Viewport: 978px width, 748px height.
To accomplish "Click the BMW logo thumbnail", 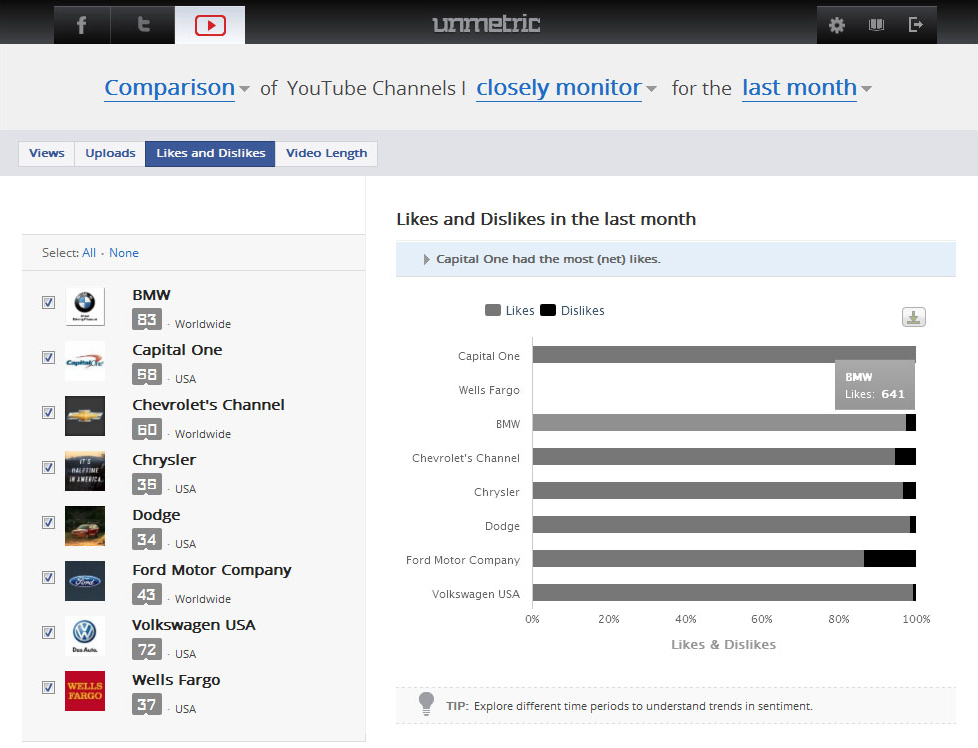I will click(85, 306).
